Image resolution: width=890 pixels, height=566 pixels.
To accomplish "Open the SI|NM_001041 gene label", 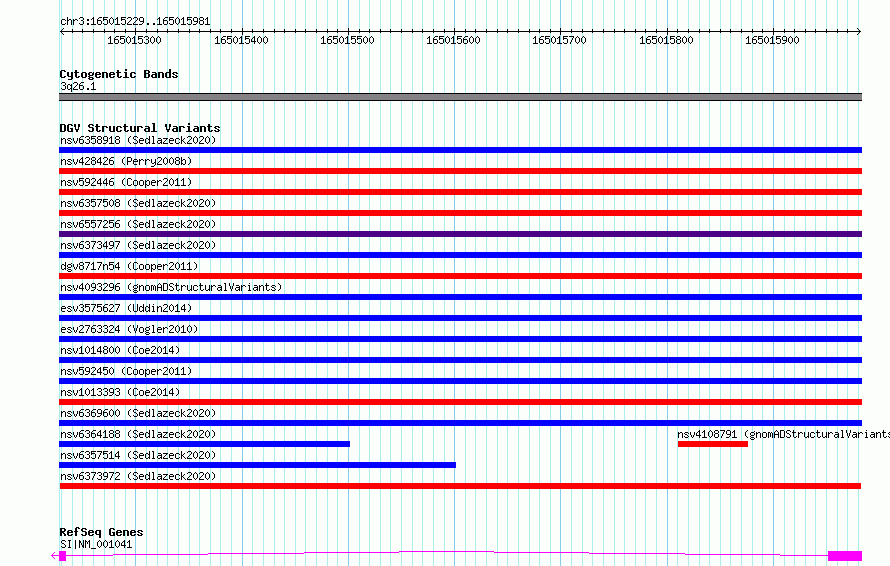I will 96,544.
